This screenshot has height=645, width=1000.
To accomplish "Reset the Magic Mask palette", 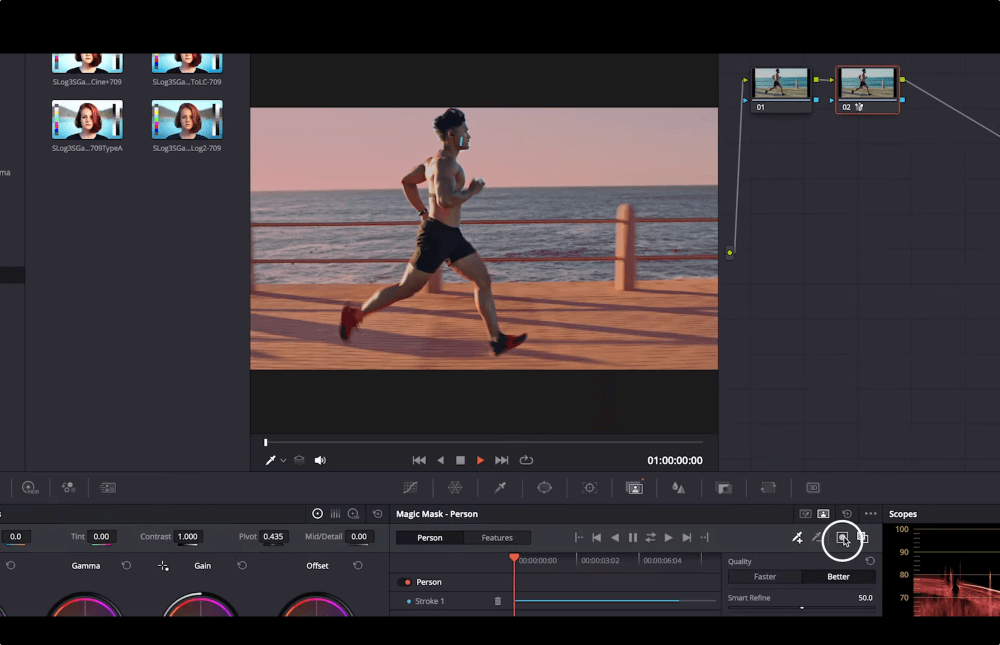I will pos(847,514).
